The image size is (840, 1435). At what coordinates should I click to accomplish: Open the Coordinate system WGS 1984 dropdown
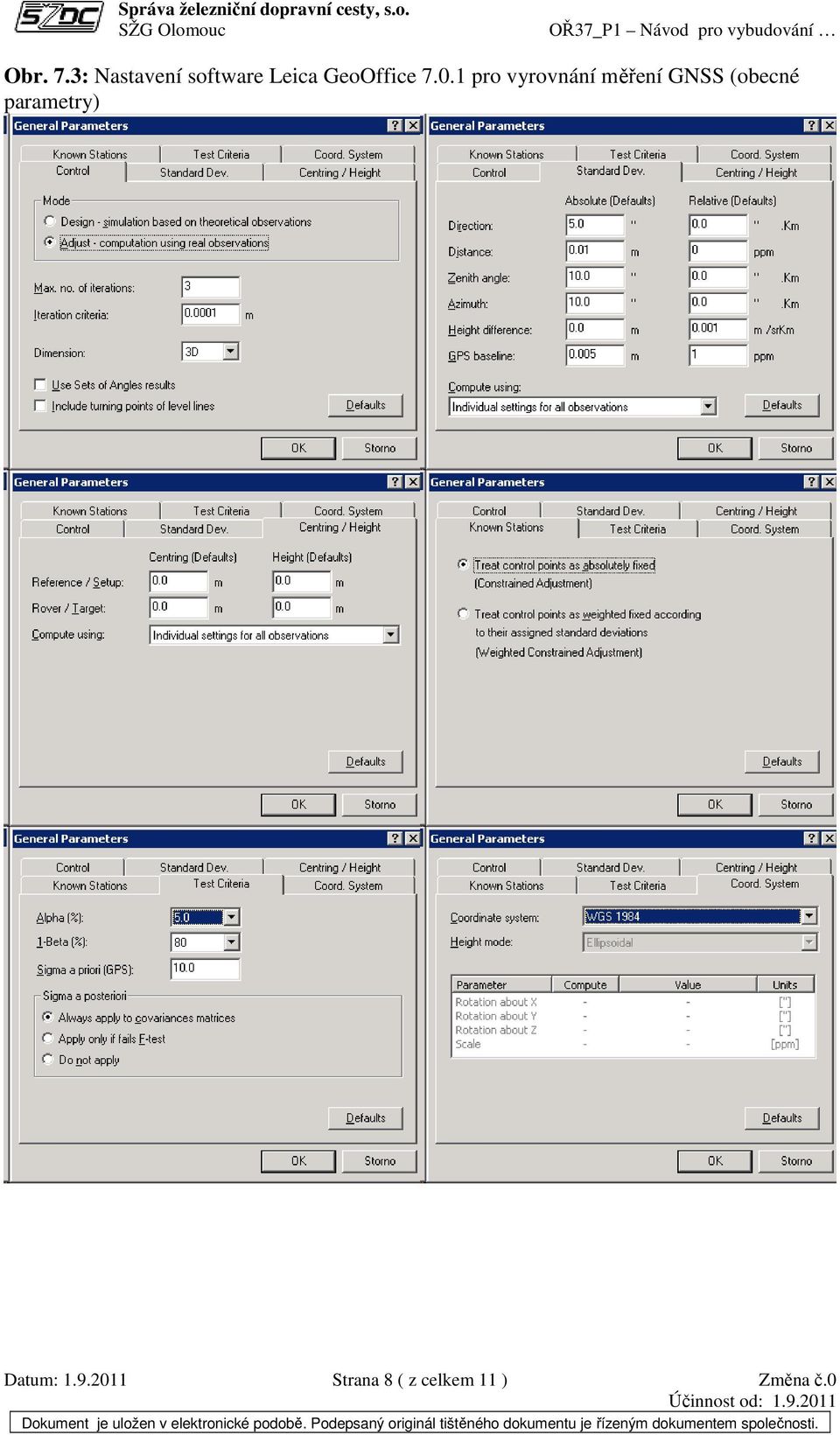[x=809, y=916]
